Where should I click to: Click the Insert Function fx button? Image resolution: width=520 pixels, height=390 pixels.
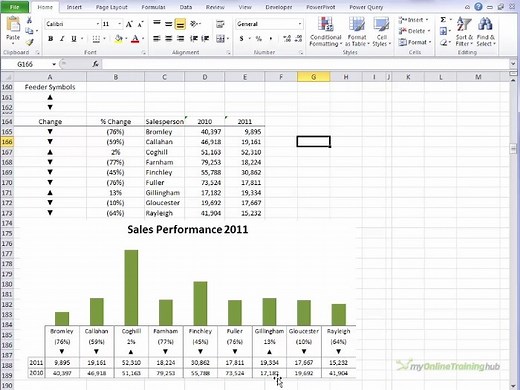(x=95, y=64)
